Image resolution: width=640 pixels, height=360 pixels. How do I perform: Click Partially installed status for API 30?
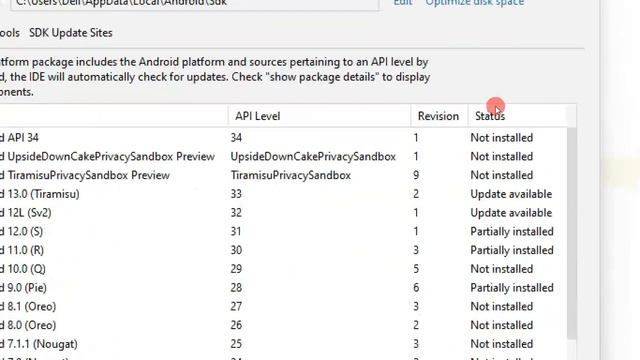pos(512,251)
